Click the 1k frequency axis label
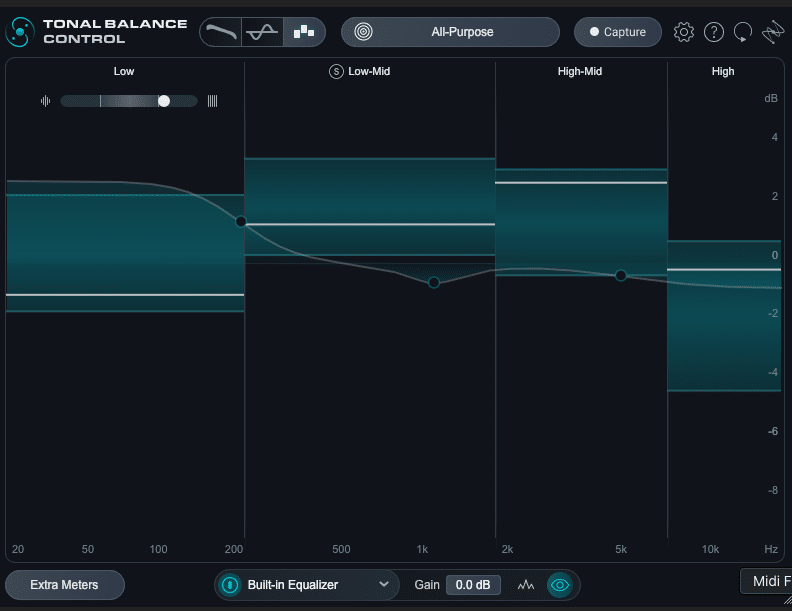Viewport: 792px width, 611px height. pos(422,549)
